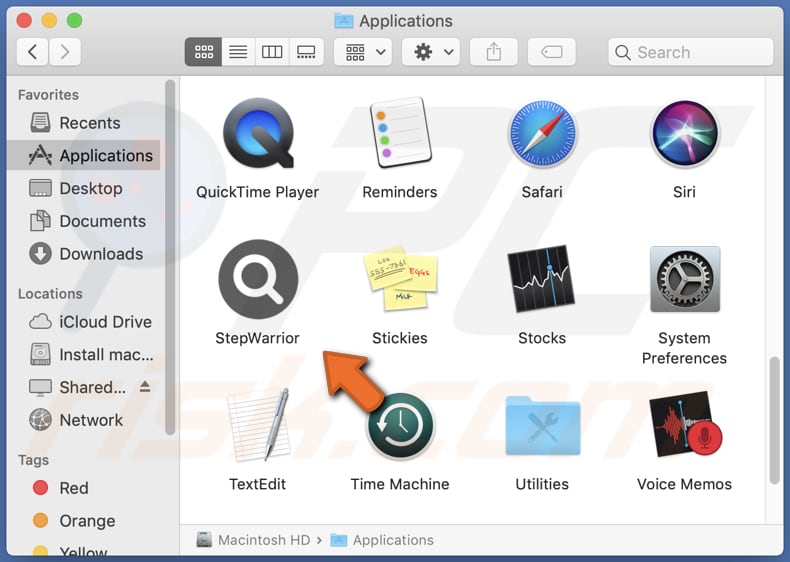Open Network in the sidebar
The width and height of the screenshot is (790, 562).
(84, 420)
